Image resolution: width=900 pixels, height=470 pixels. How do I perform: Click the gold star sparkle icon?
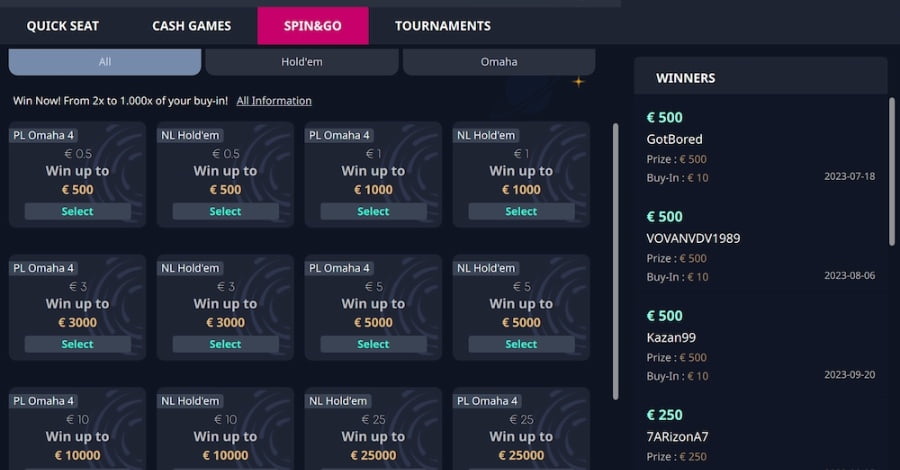click(x=579, y=82)
